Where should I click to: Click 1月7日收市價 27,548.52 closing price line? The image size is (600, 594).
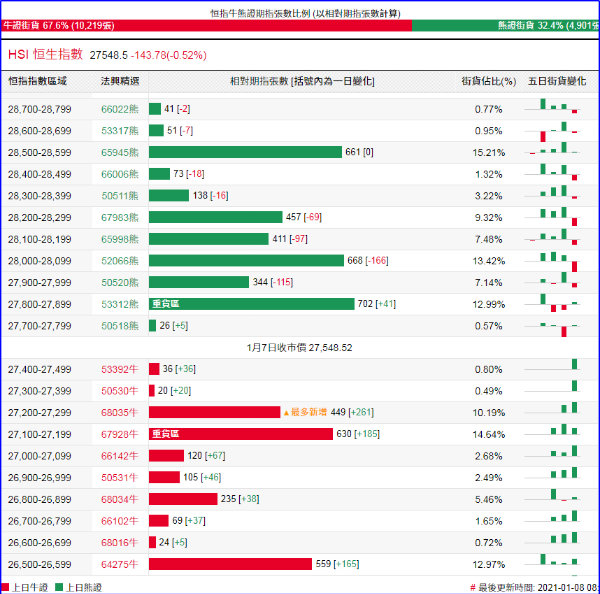[x=299, y=348]
